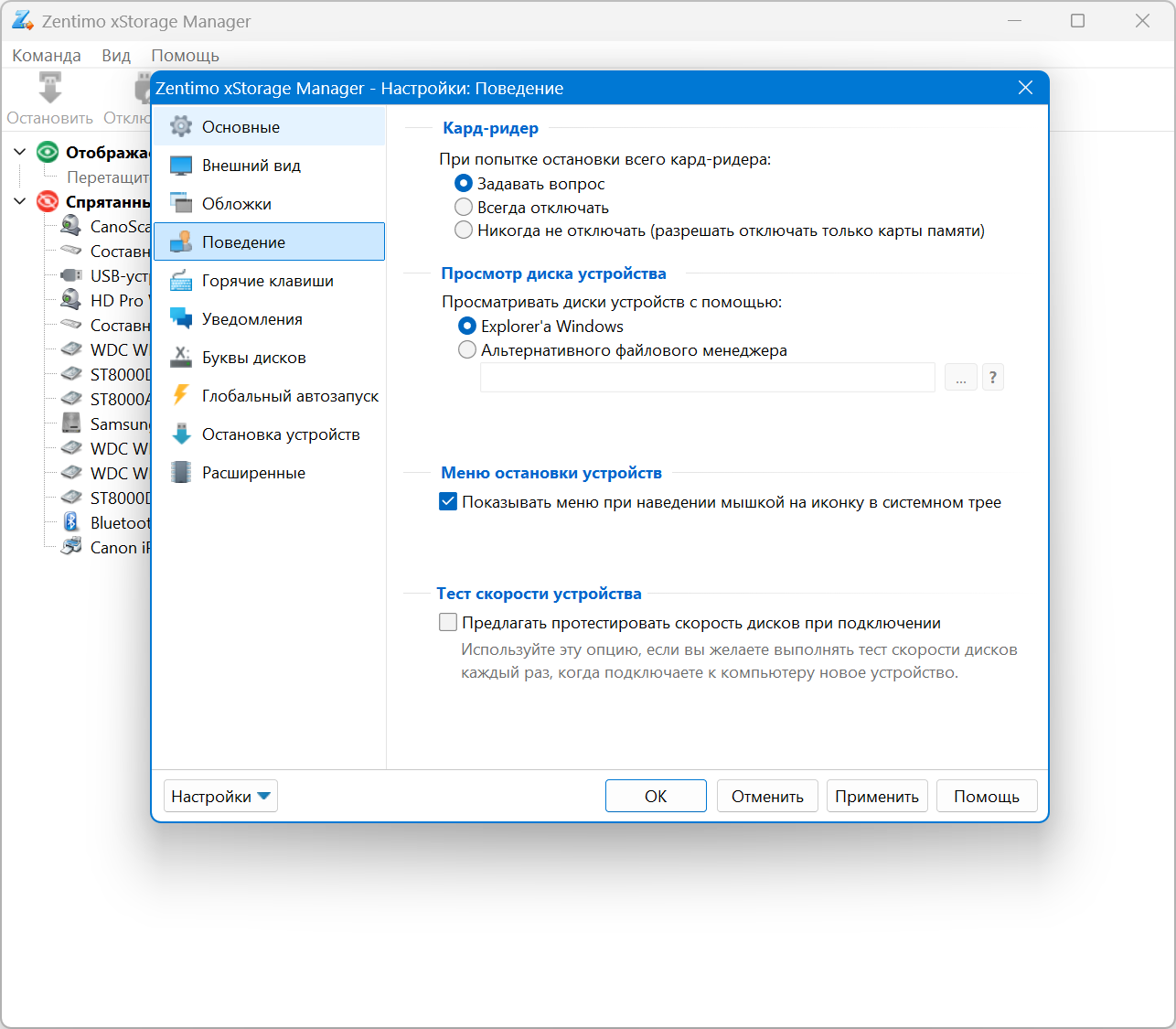Open the Помощь menu in the menu bar
The width and height of the screenshot is (1176, 1029).
186,55
